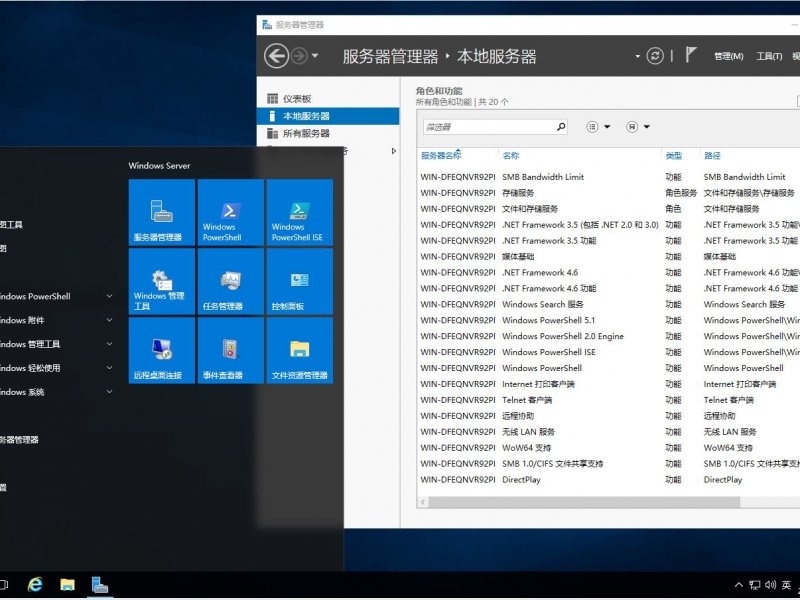Select 本地服务器 in the sidebar
800x600 pixels.
click(x=328, y=116)
